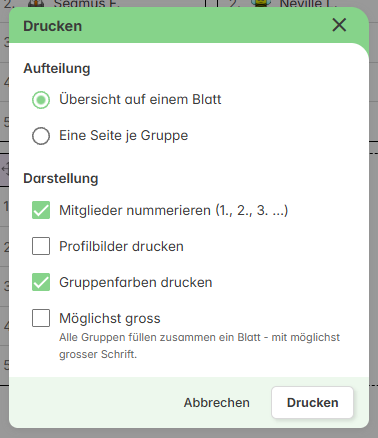Image resolution: width=378 pixels, height=438 pixels.
Task: Tick the 'Möglichst gross' checkbox
Action: pos(41,318)
